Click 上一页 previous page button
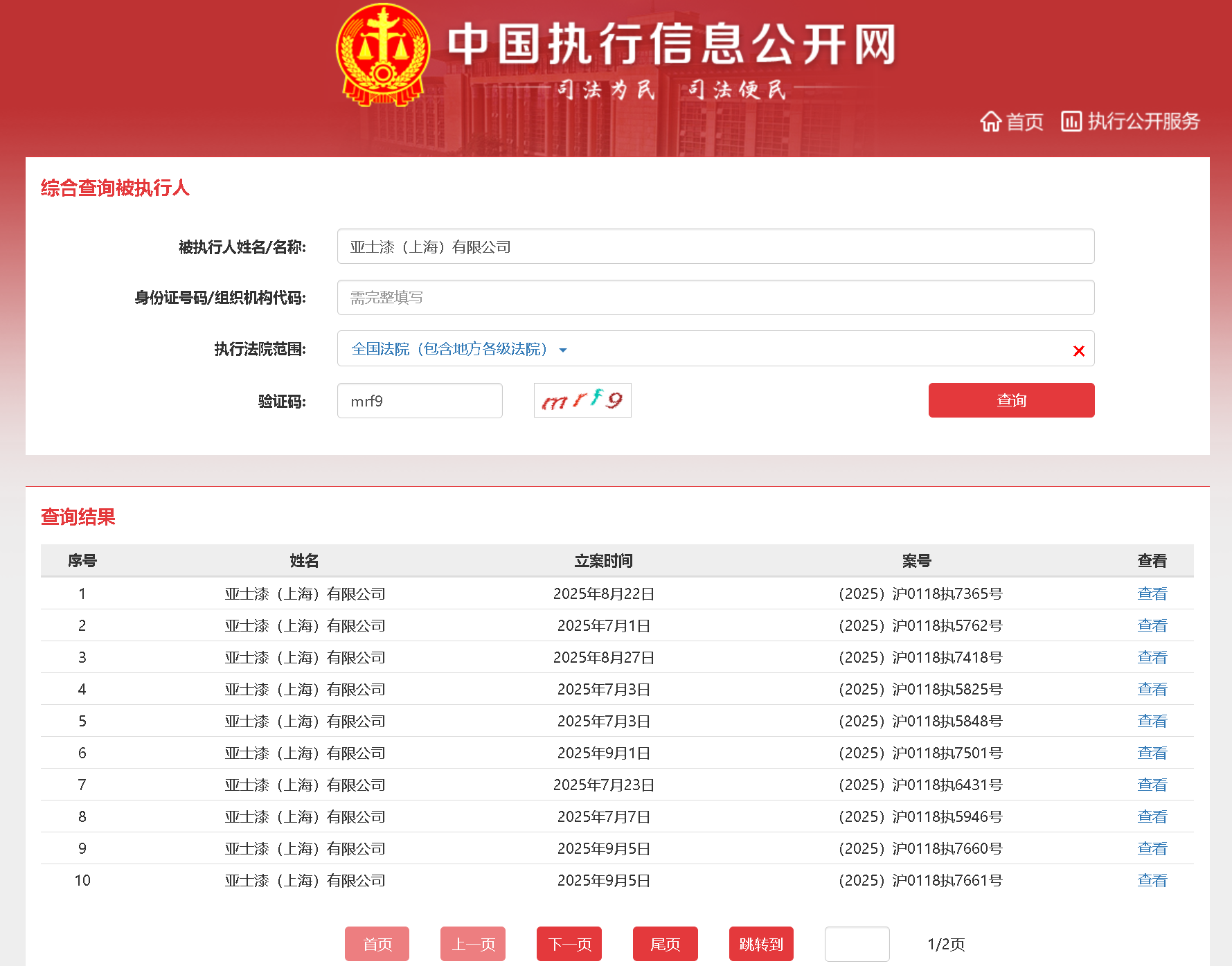Viewport: 1232px width, 966px height. (x=473, y=944)
